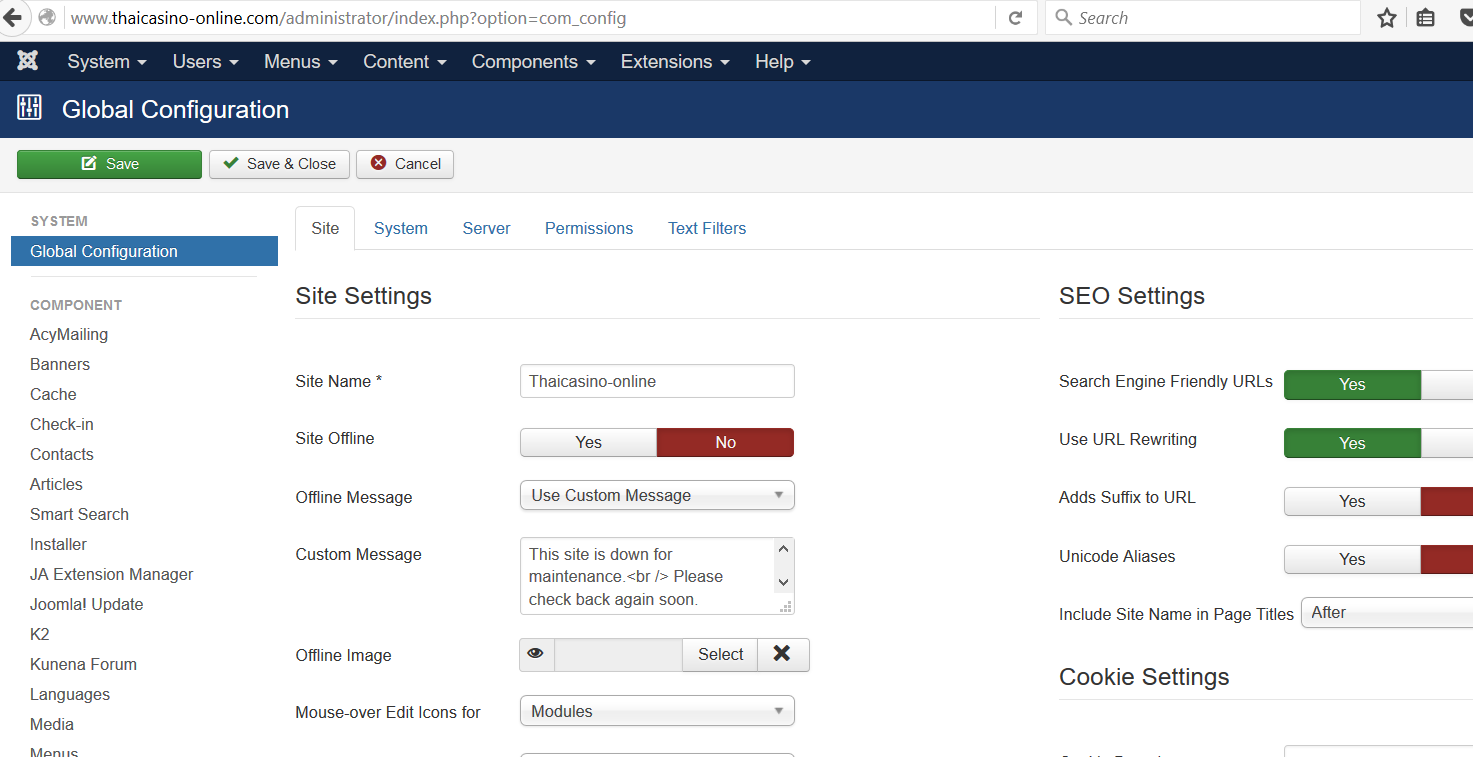Set Site Offline to No
The width and height of the screenshot is (1473, 757).
(x=725, y=442)
